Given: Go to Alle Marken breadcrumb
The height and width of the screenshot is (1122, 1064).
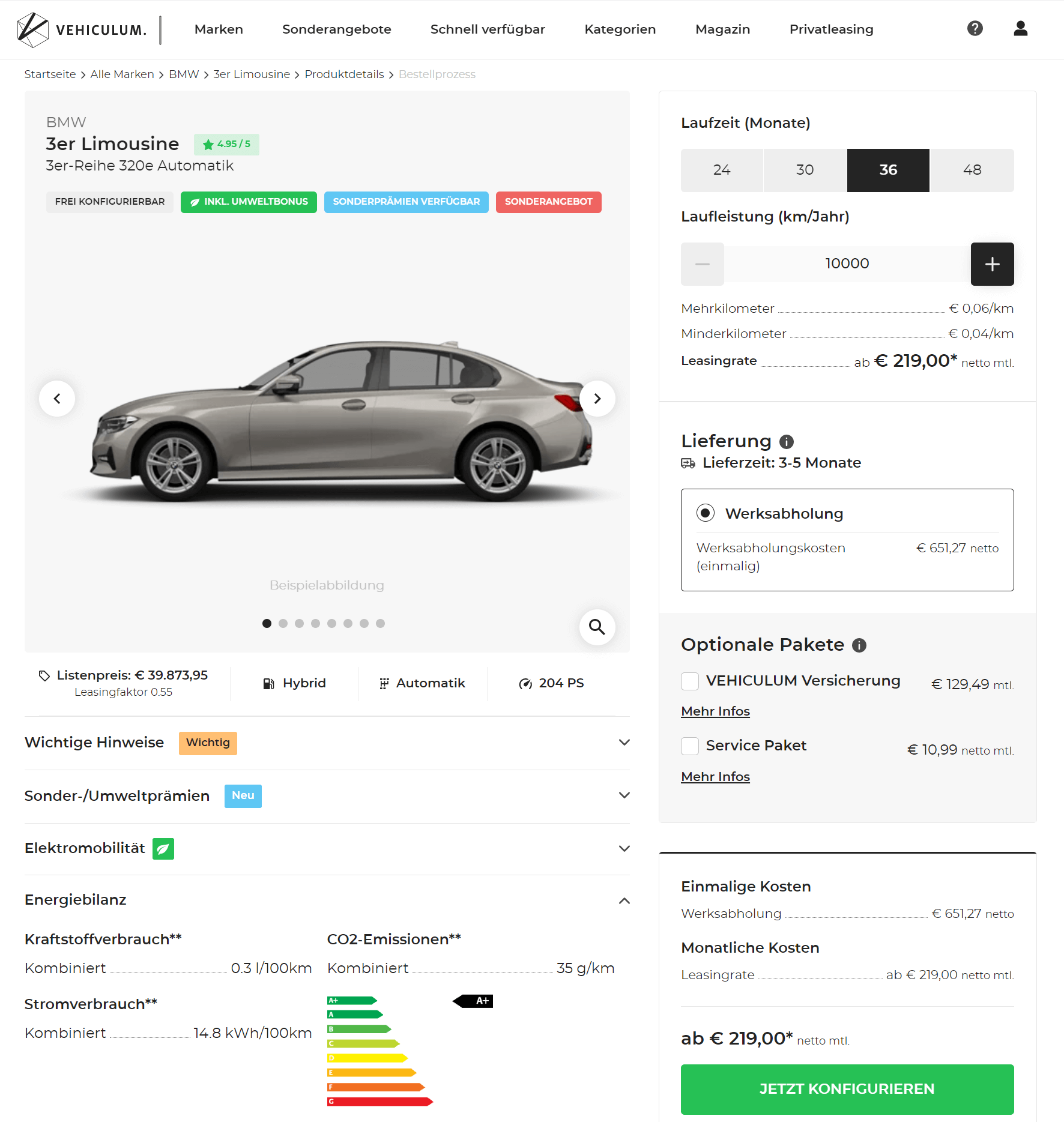Looking at the screenshot, I should pos(122,74).
